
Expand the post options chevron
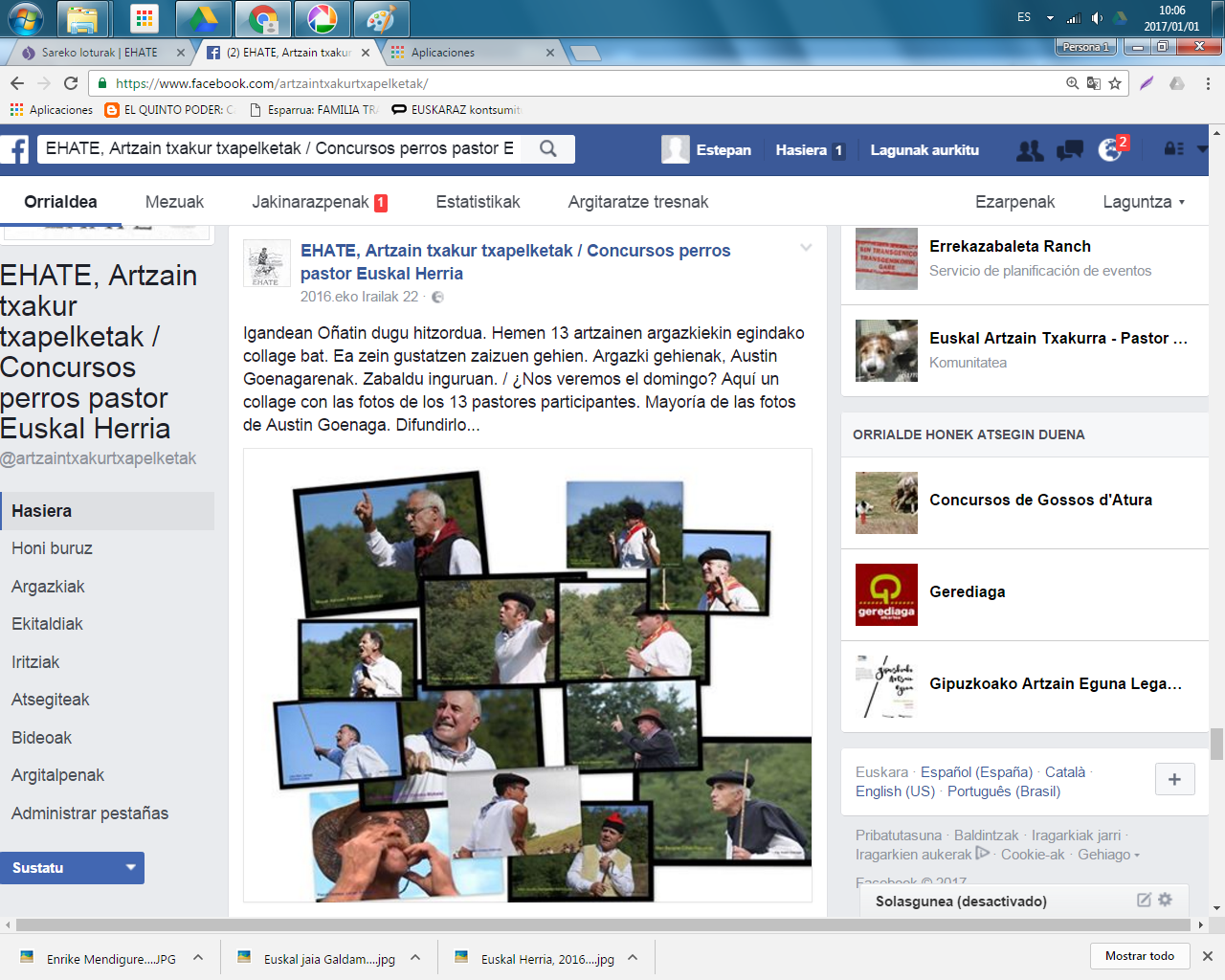[x=806, y=248]
